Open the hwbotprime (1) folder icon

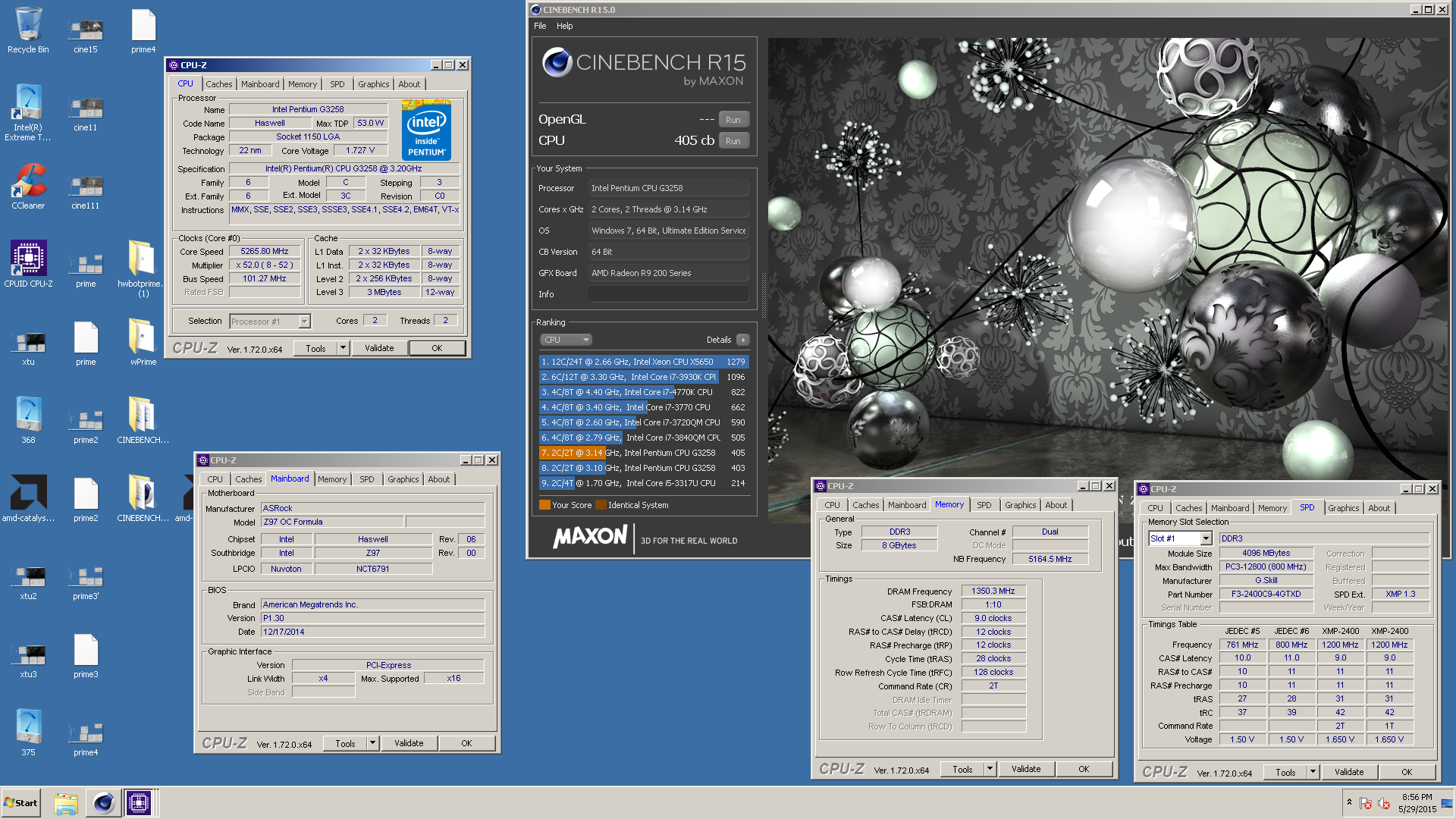143,268
